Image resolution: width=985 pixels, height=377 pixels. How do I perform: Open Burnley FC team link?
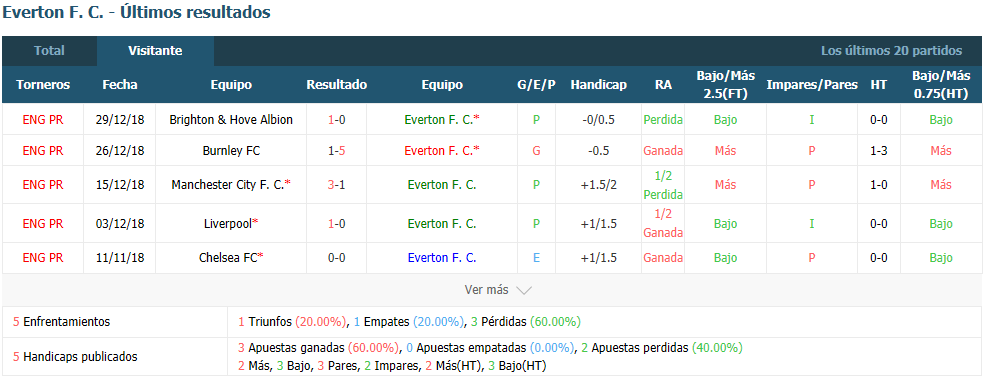click(231, 151)
